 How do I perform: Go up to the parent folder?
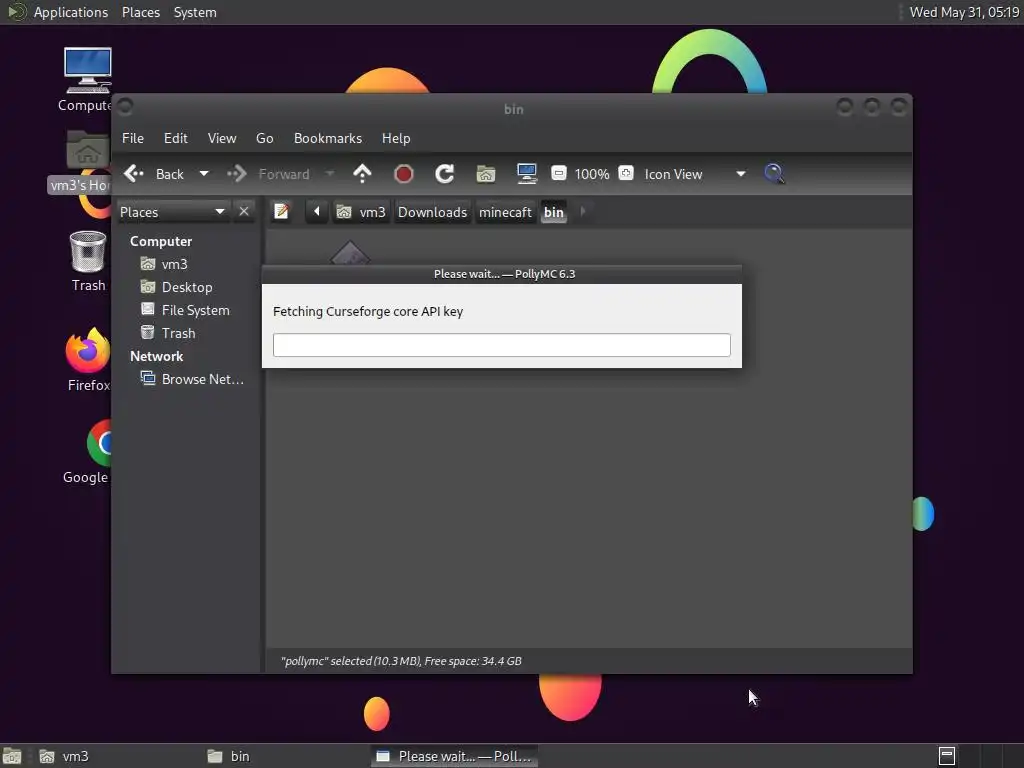pyautogui.click(x=362, y=174)
